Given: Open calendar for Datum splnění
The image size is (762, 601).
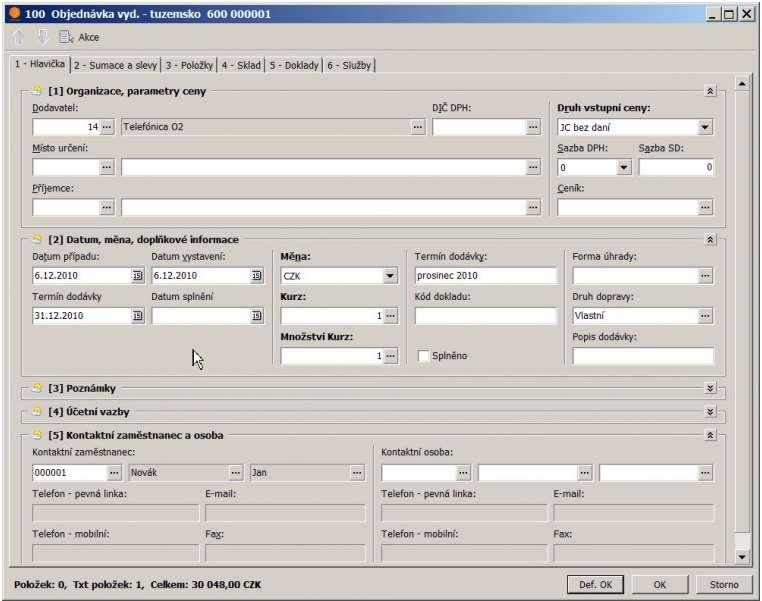Looking at the screenshot, I should 257,316.
